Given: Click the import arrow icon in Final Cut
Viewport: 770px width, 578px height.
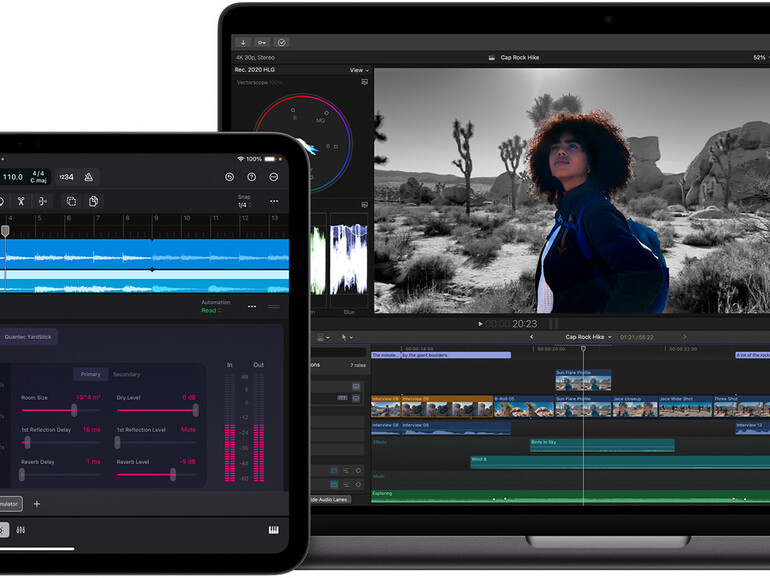Looking at the screenshot, I should tap(243, 43).
